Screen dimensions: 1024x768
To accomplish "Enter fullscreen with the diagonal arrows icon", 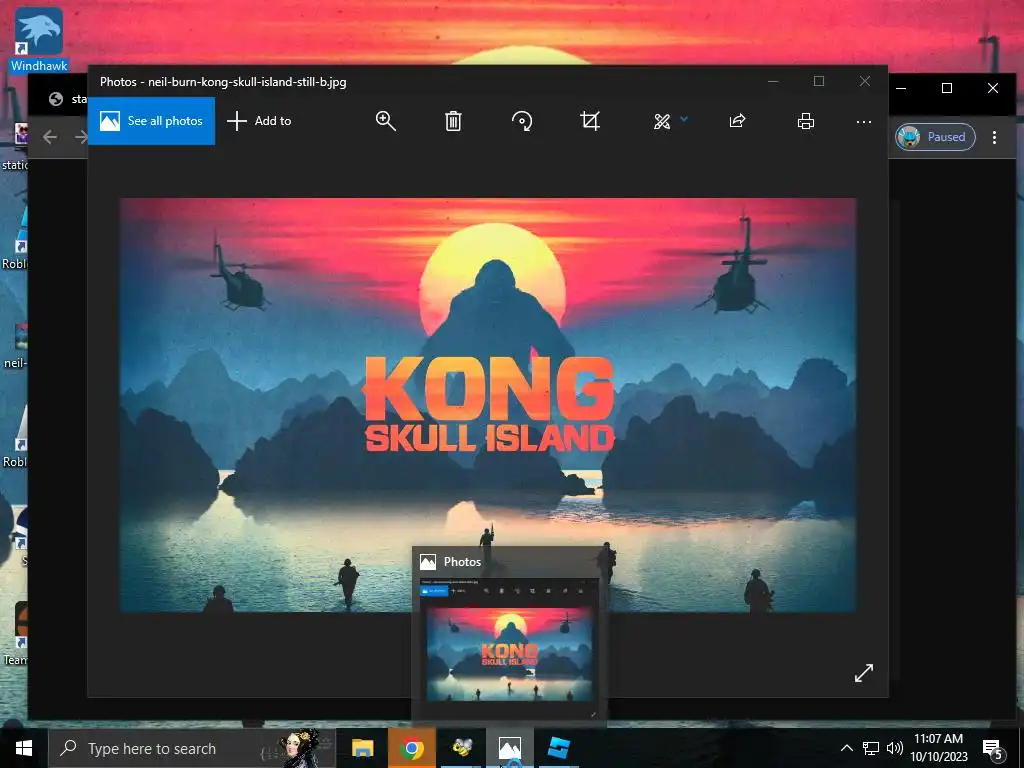I will click(863, 673).
